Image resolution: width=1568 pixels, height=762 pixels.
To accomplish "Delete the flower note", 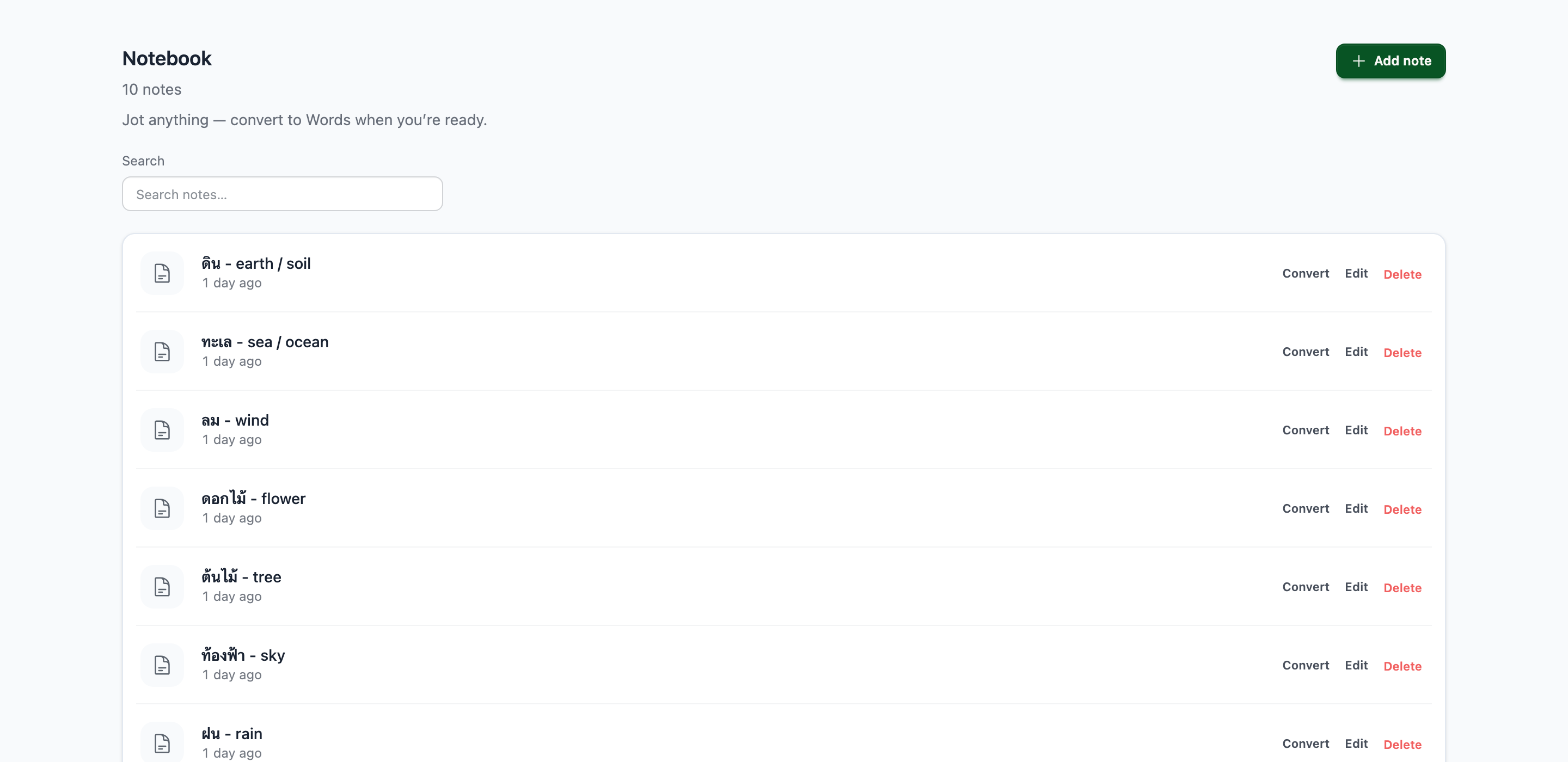I will [1402, 509].
